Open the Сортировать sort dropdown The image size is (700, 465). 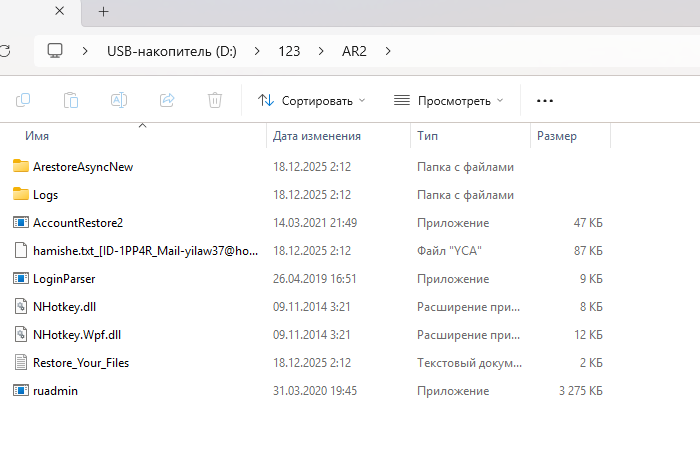(x=311, y=100)
